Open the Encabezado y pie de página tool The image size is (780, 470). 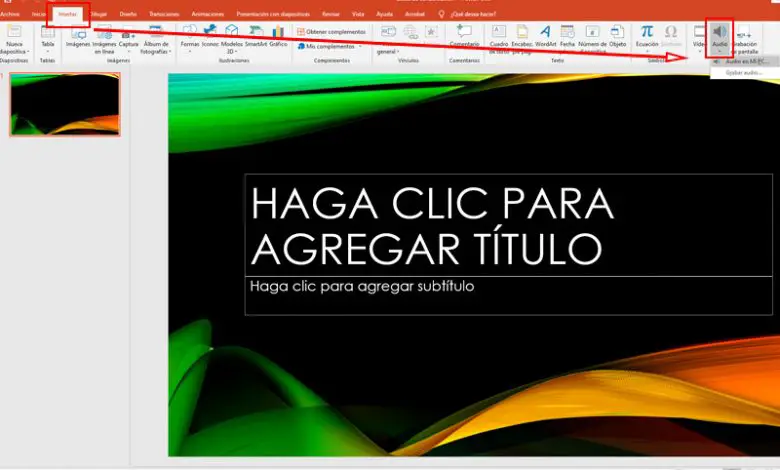pyautogui.click(x=522, y=39)
